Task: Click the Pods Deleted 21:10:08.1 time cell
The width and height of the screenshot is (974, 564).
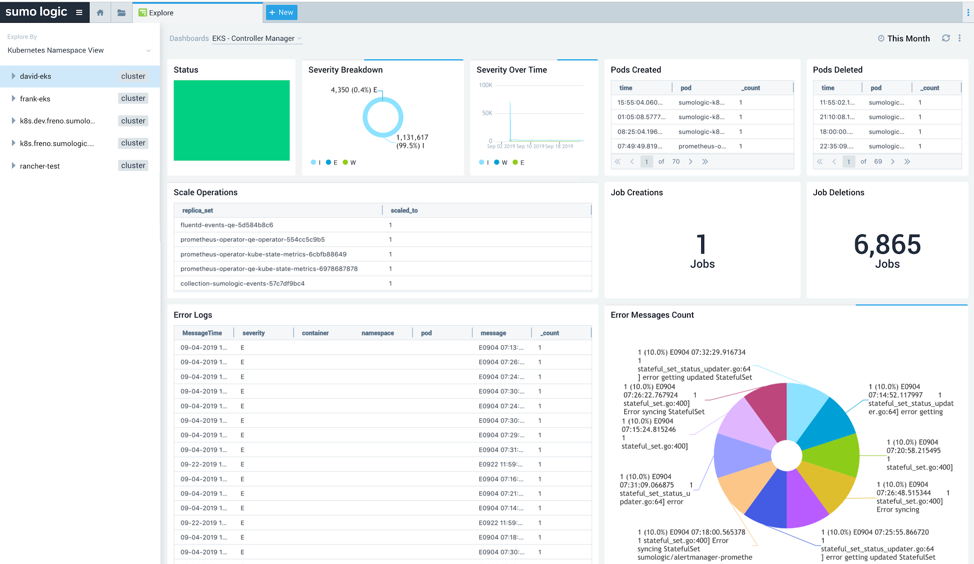Action: point(837,117)
